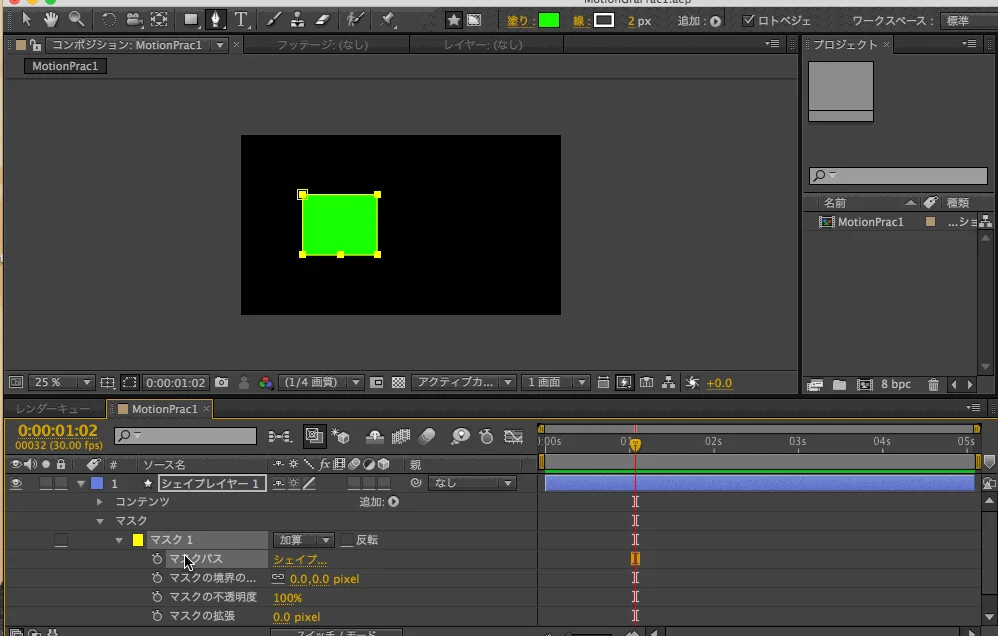Open the 加算 mask mode dropdown

coord(305,540)
